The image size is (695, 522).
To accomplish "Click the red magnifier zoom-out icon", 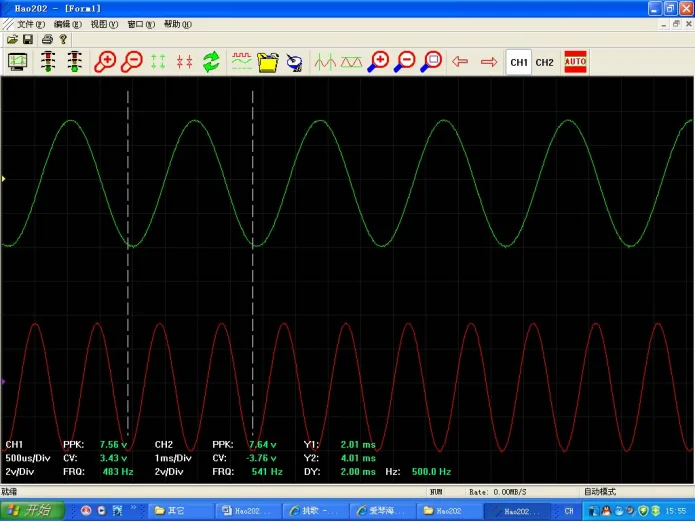I will (131, 62).
